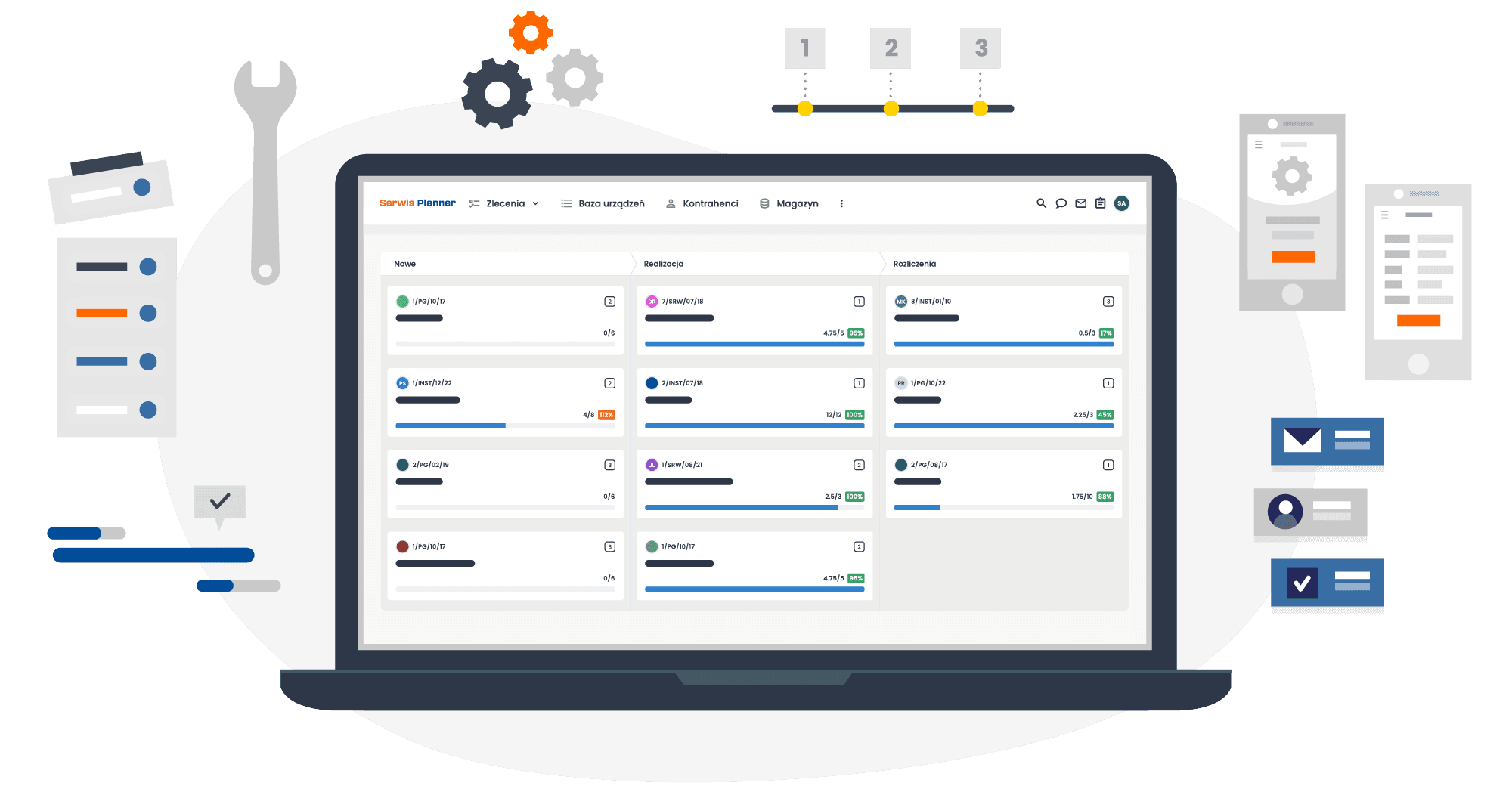
Task: Open the 2/PG/08/17 order card
Action: pyautogui.click(x=1004, y=484)
